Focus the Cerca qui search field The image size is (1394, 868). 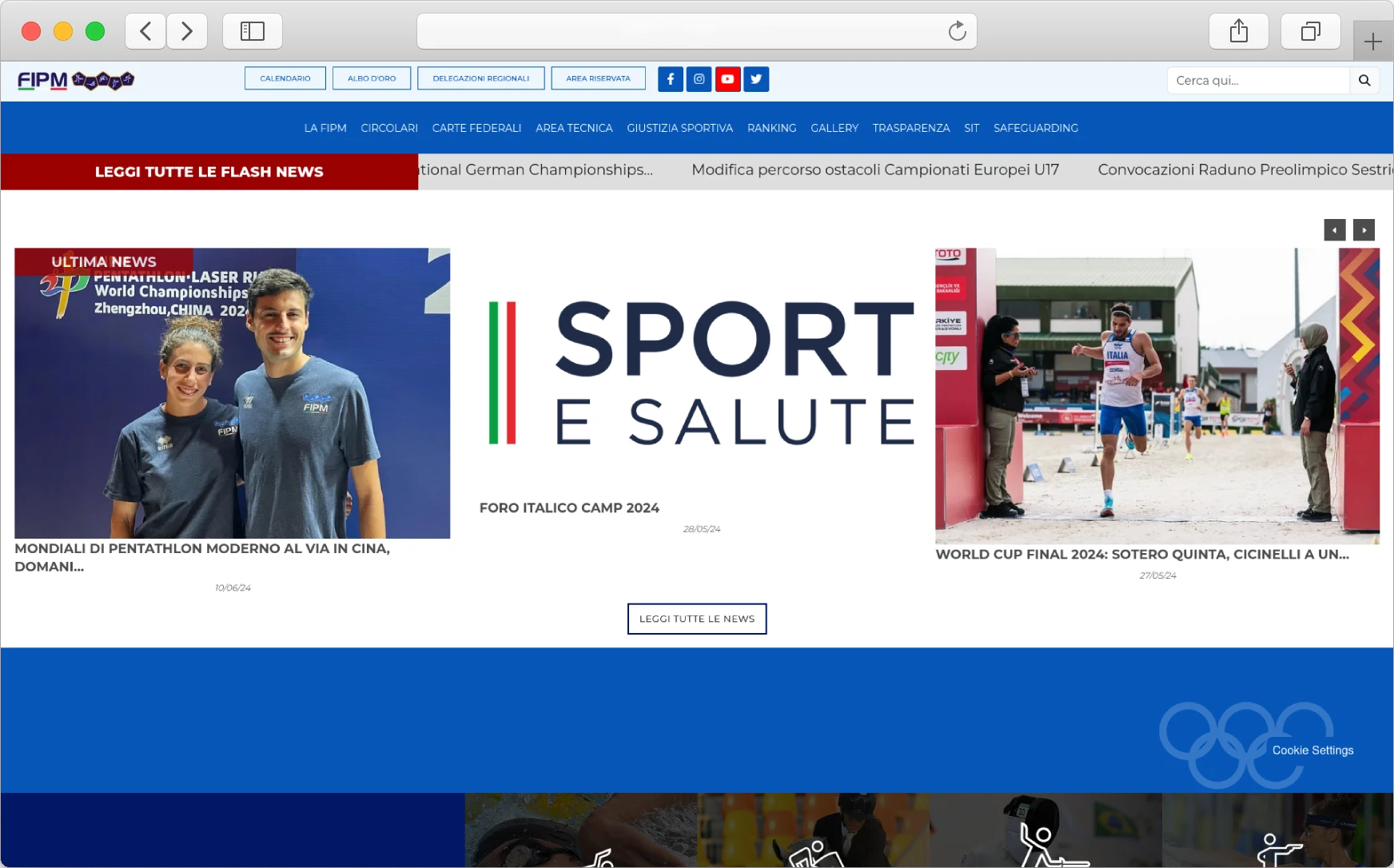click(1258, 80)
